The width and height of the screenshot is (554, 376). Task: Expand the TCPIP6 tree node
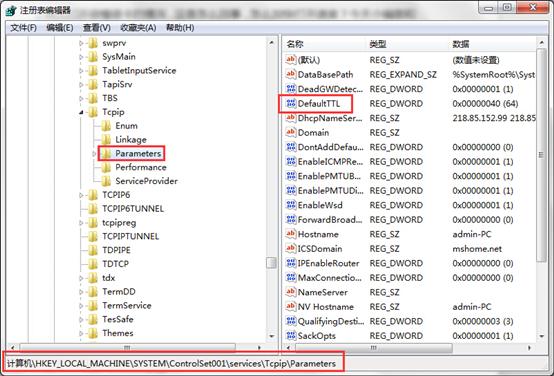click(x=81, y=195)
